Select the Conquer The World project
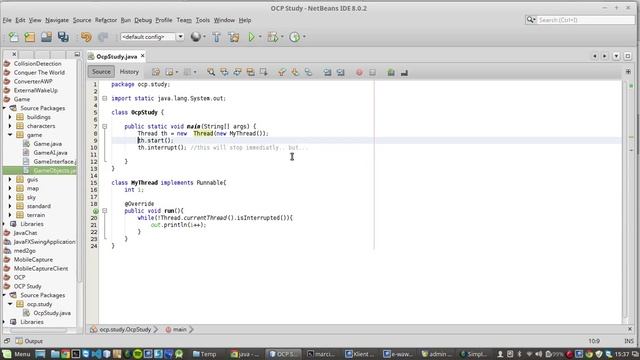The image size is (640, 360). pyautogui.click(x=39, y=73)
